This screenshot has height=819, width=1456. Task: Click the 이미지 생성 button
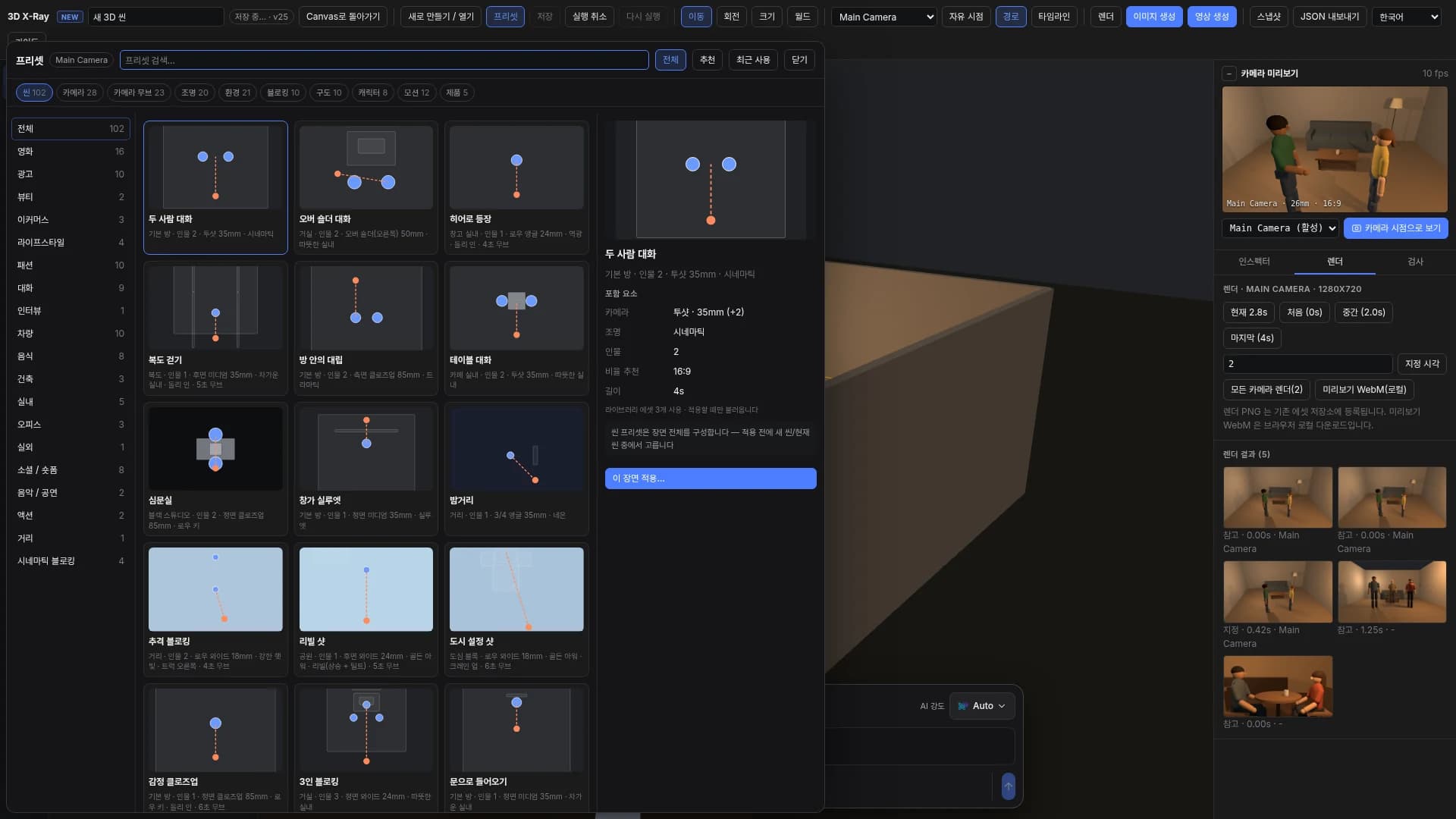(x=1154, y=17)
